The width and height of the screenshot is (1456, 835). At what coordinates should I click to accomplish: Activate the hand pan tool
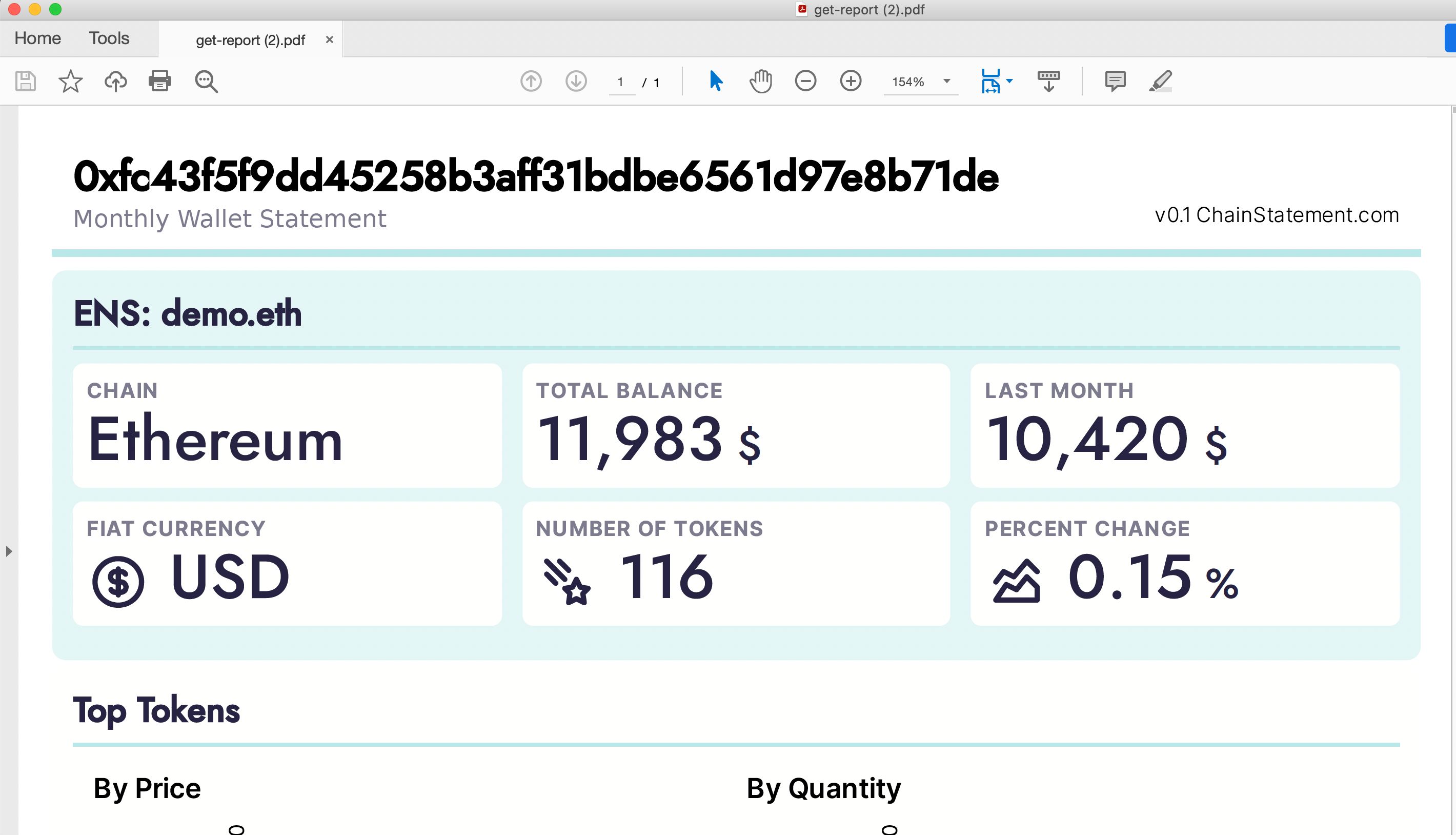(x=761, y=81)
